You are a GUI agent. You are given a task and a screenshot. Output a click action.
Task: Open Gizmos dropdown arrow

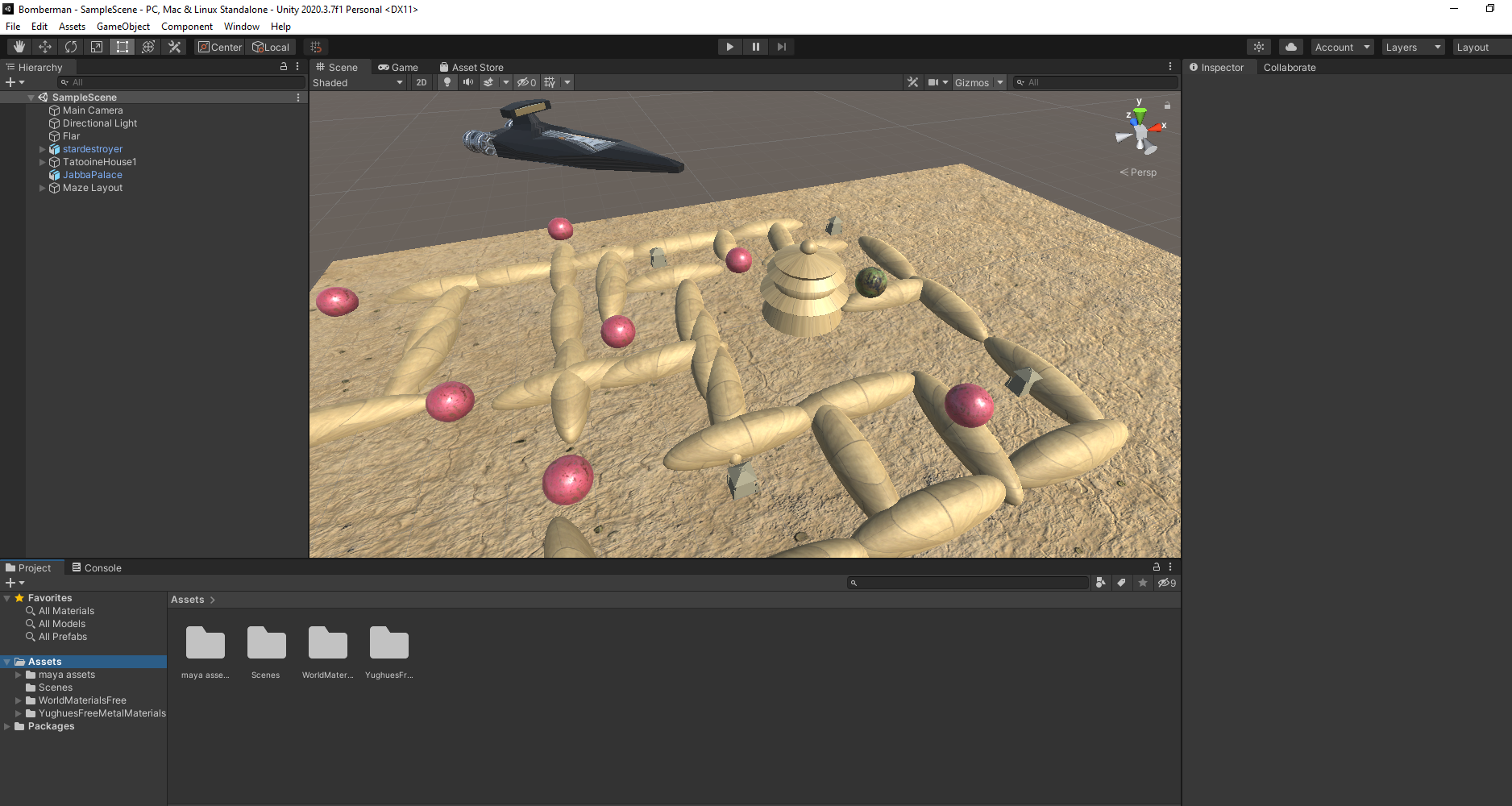(x=1000, y=82)
